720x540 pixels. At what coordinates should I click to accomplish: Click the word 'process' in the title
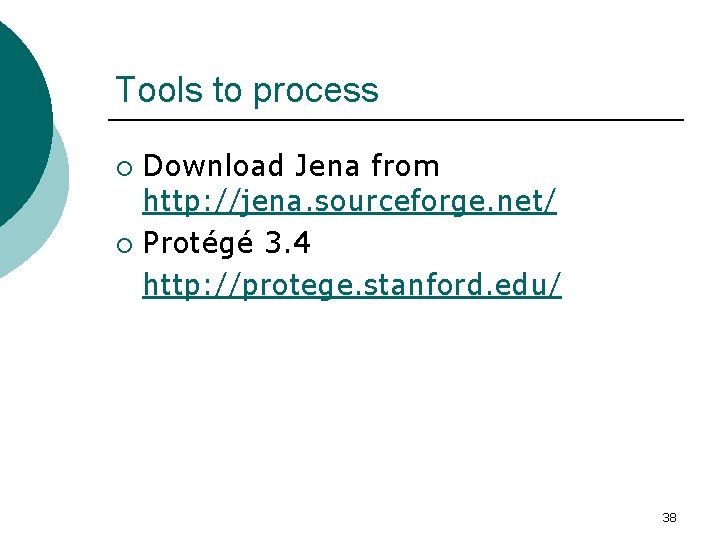tap(315, 91)
